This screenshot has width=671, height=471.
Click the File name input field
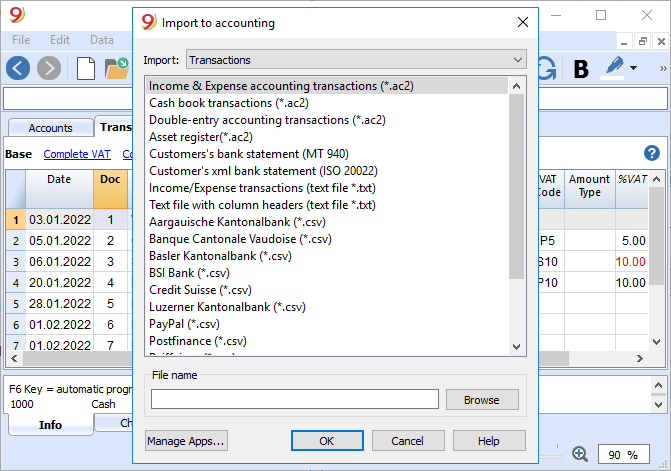pos(294,399)
